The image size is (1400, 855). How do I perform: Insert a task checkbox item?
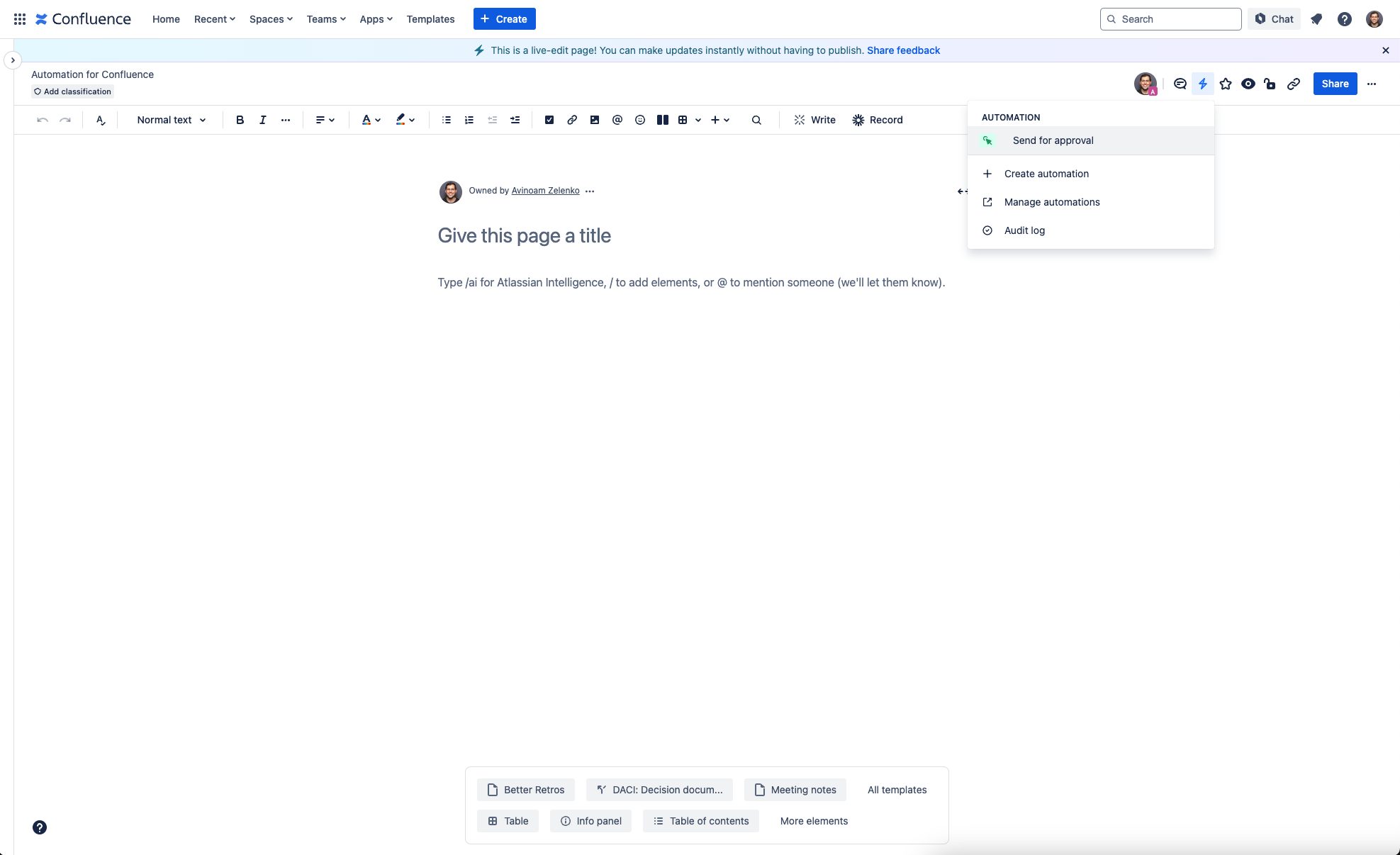(549, 120)
